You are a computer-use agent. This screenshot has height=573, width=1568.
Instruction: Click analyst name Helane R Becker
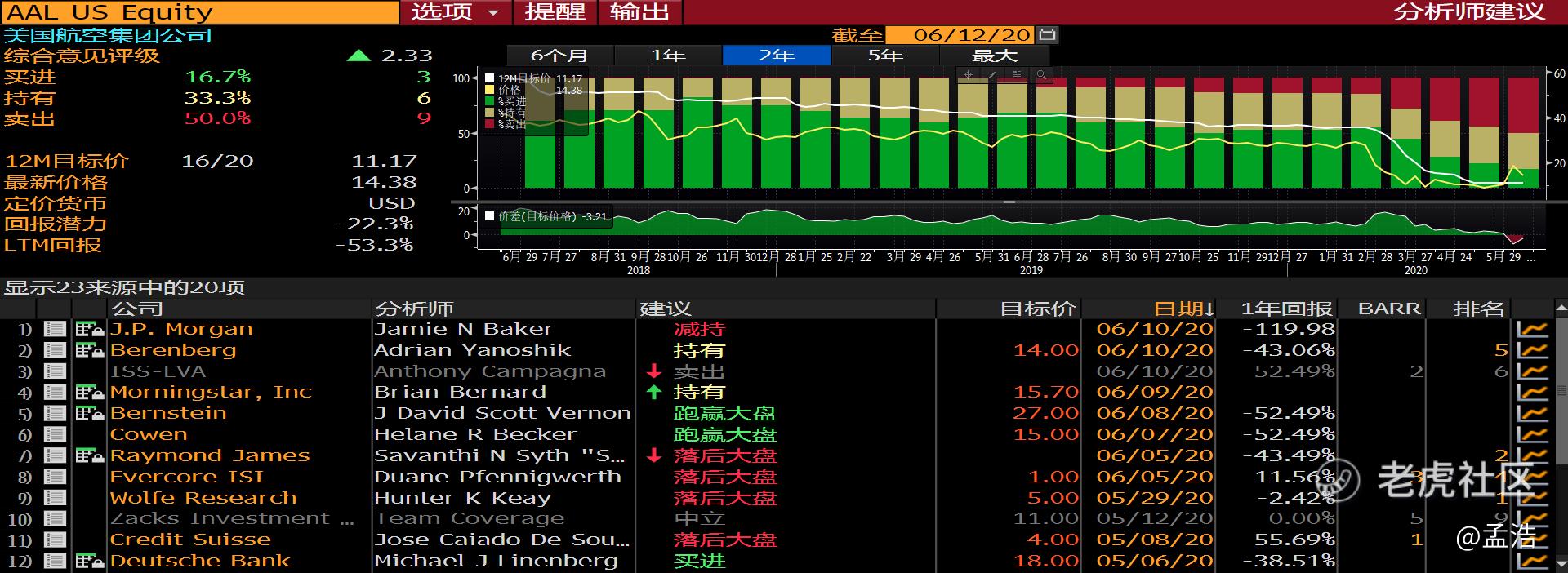(x=475, y=434)
